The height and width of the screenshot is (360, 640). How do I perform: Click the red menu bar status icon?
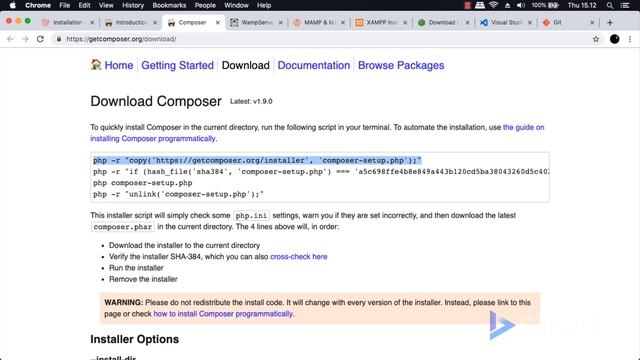pos(467,5)
